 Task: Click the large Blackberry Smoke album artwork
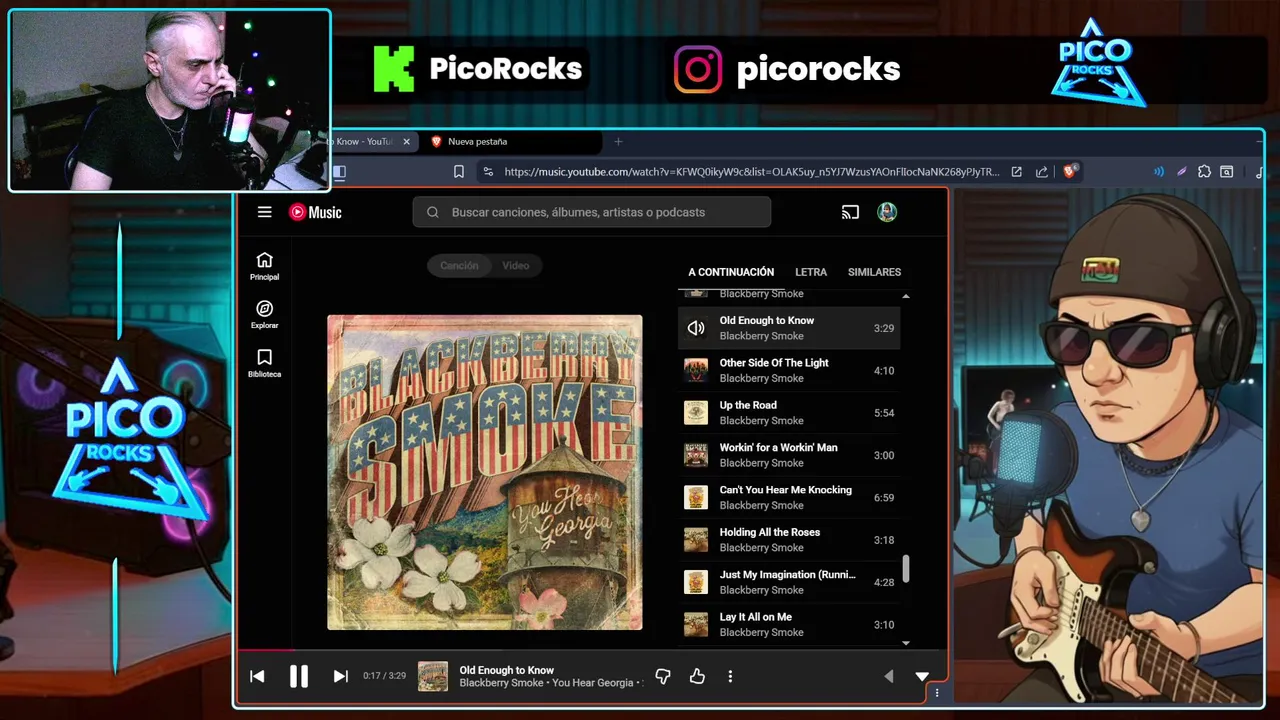[x=485, y=472]
